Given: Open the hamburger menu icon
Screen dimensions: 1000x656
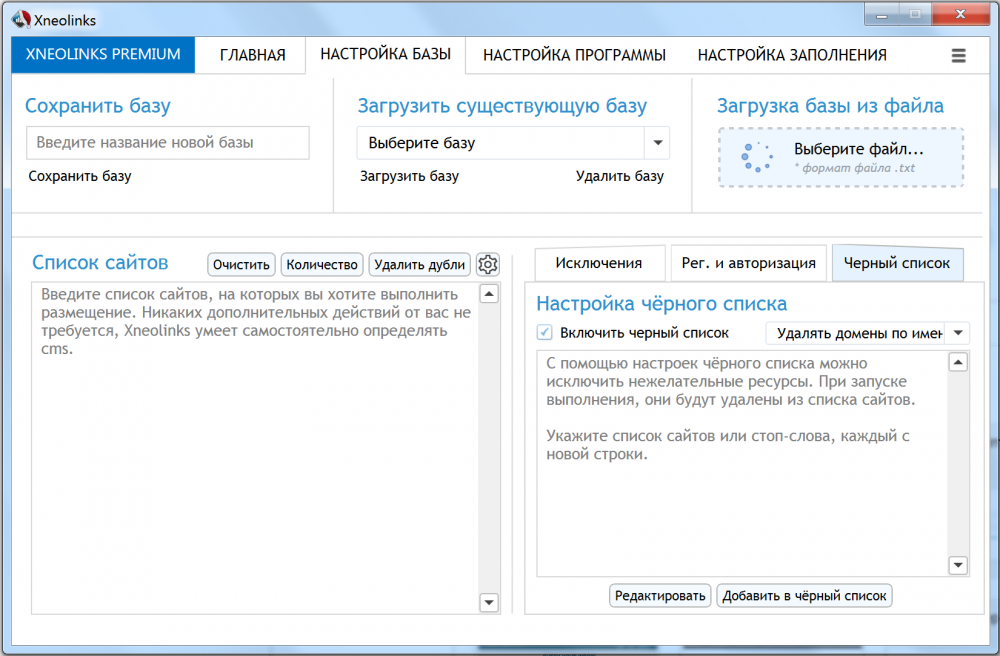Looking at the screenshot, I should pos(958,55).
